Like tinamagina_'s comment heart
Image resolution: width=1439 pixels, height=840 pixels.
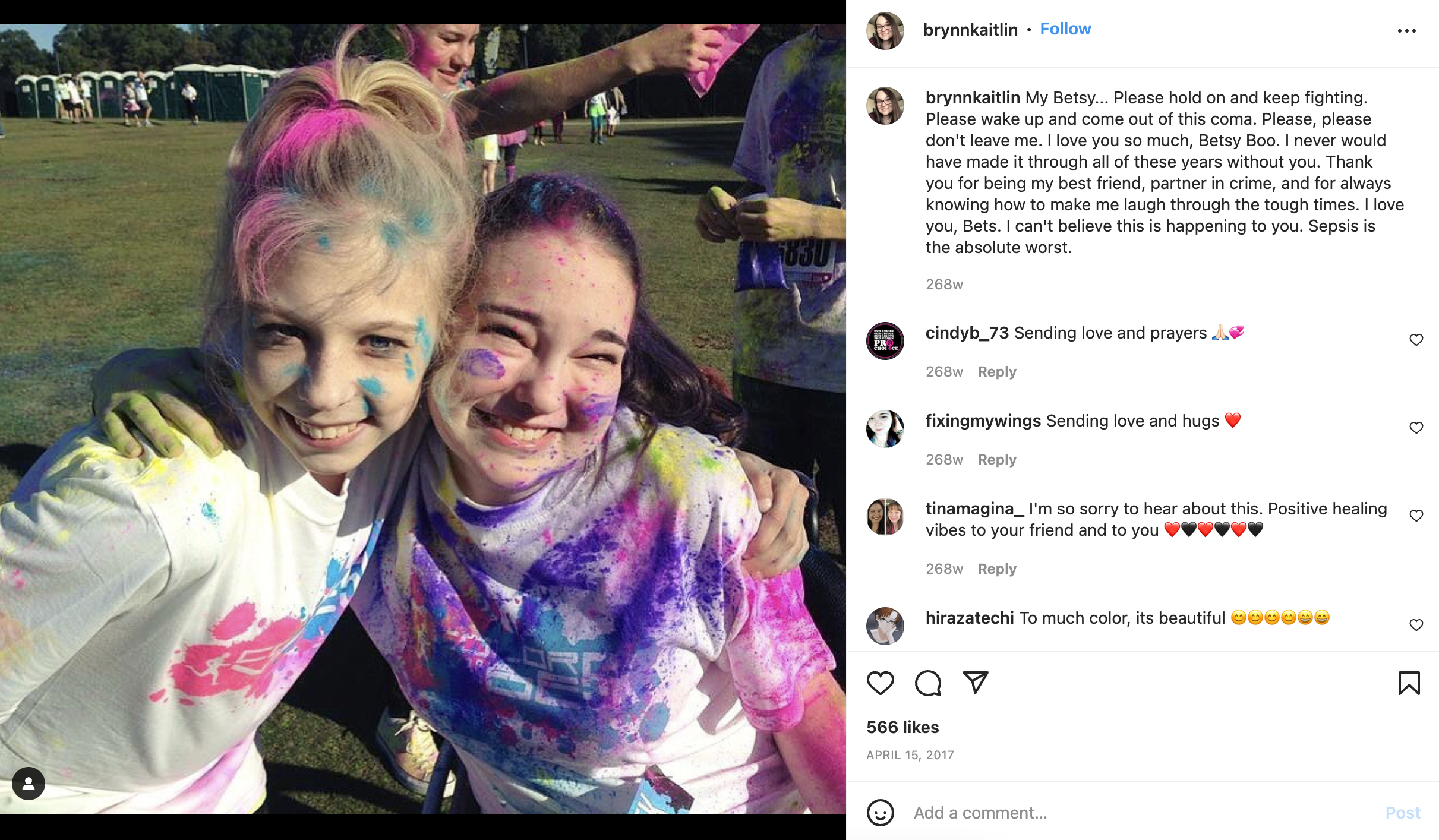click(1416, 516)
